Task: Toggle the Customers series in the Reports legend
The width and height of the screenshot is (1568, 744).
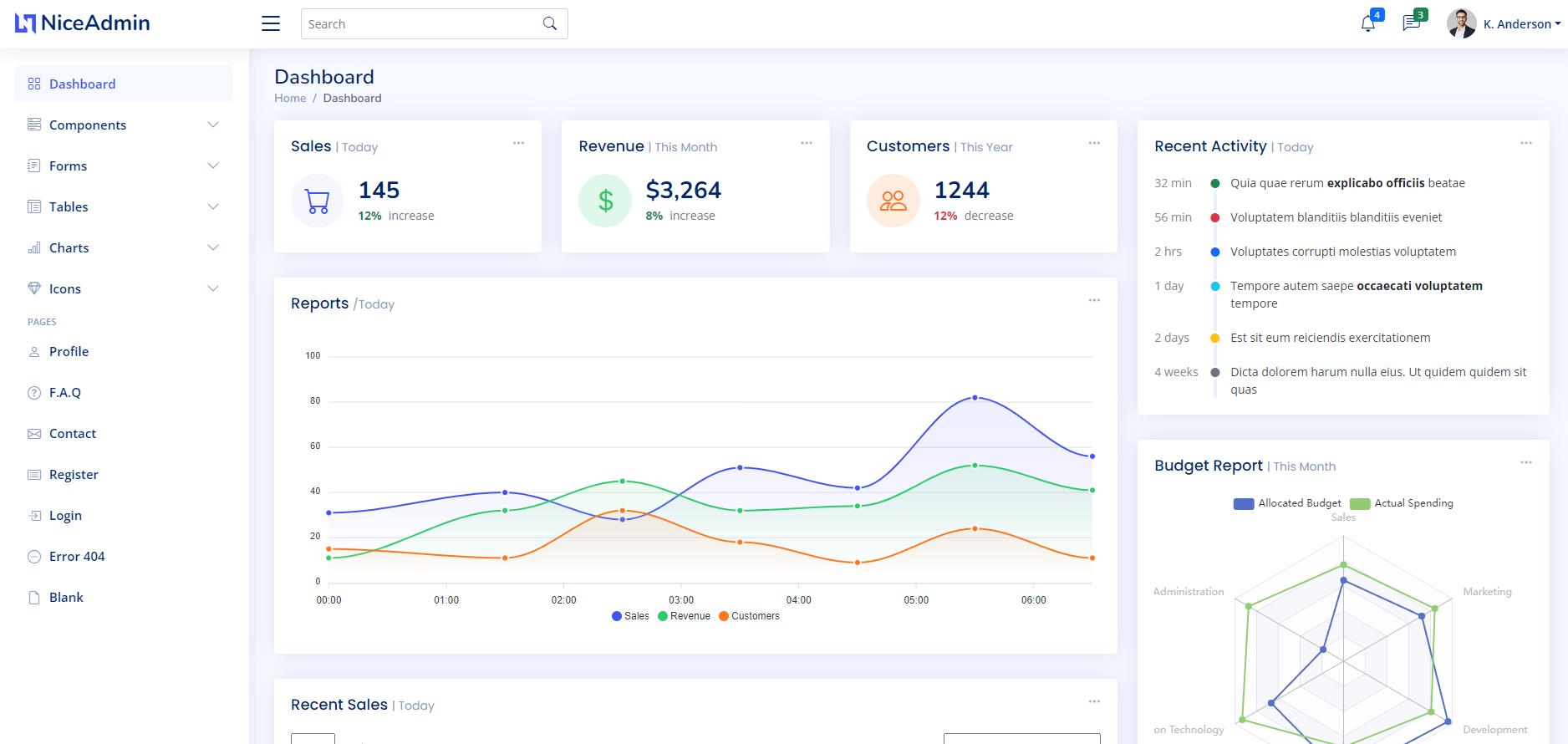Action: pos(749,616)
